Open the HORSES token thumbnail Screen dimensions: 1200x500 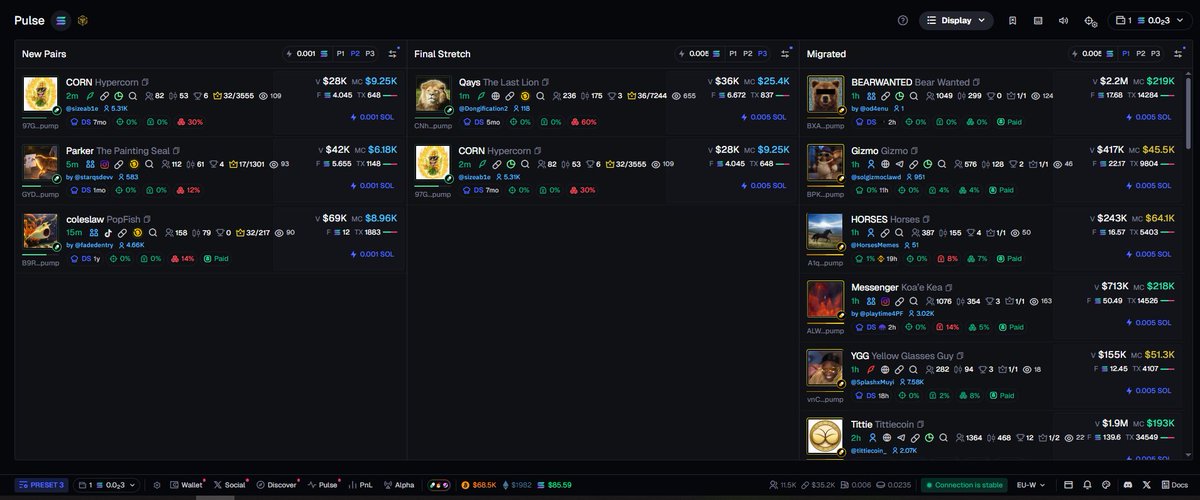[x=824, y=232]
